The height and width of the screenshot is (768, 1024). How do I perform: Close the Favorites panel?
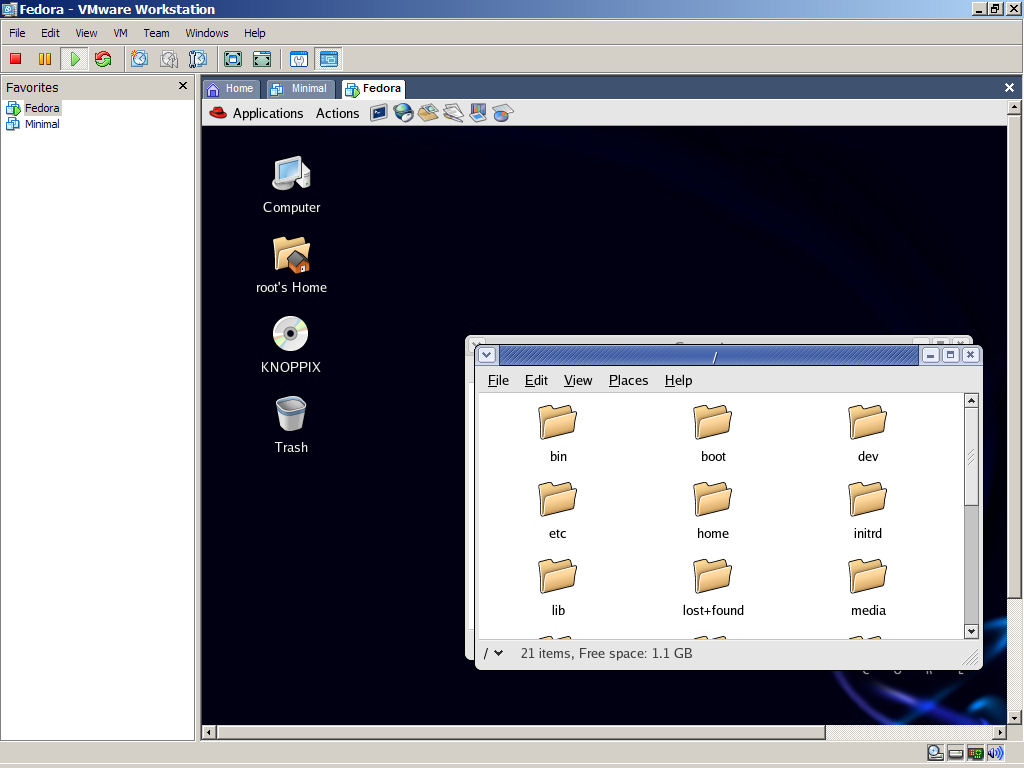pyautogui.click(x=183, y=86)
